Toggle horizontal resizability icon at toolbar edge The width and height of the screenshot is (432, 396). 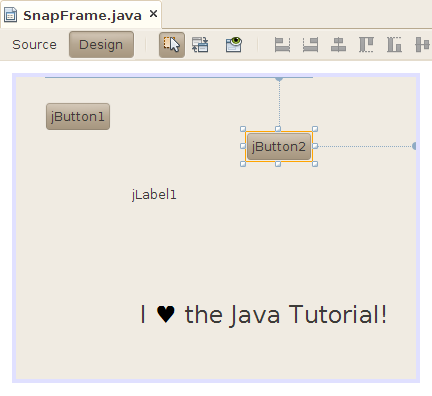click(423, 45)
